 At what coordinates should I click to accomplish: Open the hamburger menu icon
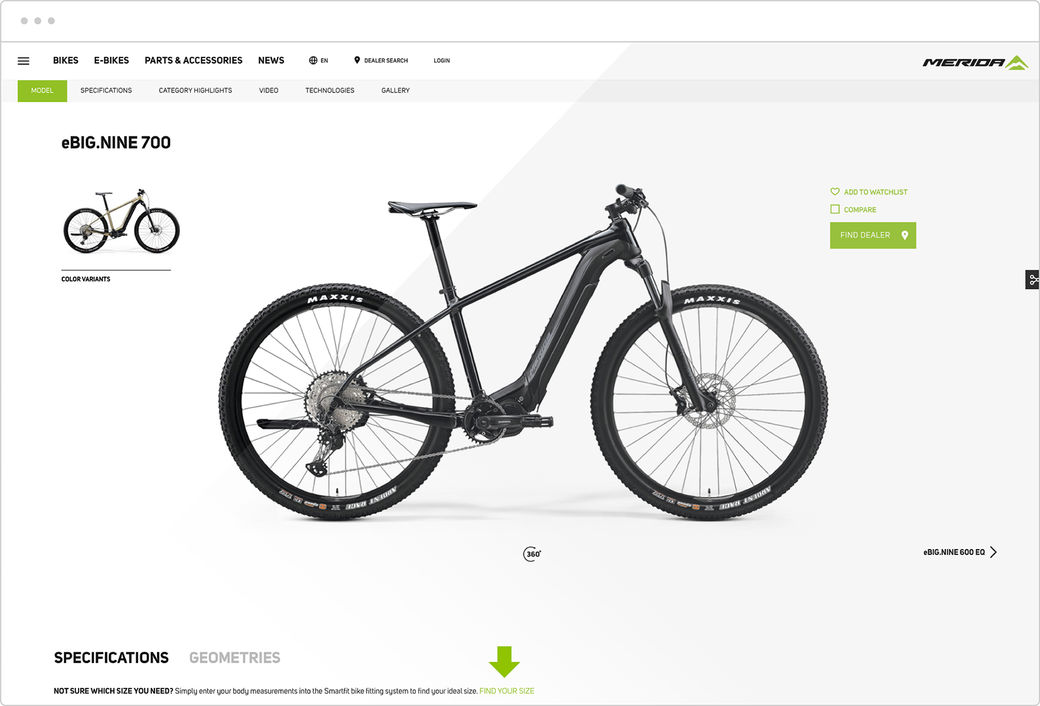(23, 61)
